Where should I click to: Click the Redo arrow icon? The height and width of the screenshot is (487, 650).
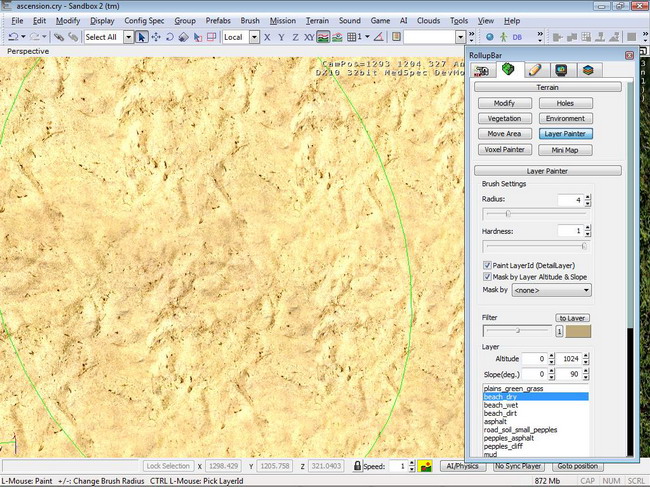(34, 37)
